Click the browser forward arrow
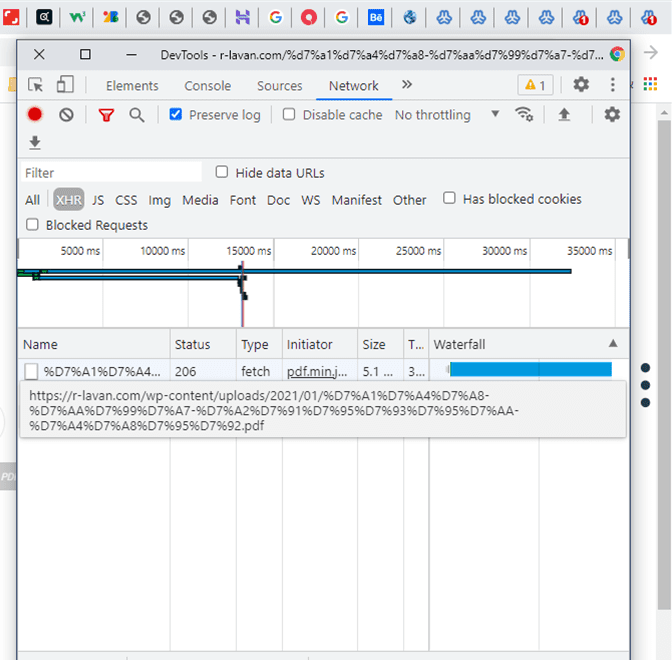Viewport: 672px width, 660px height. coord(651,53)
